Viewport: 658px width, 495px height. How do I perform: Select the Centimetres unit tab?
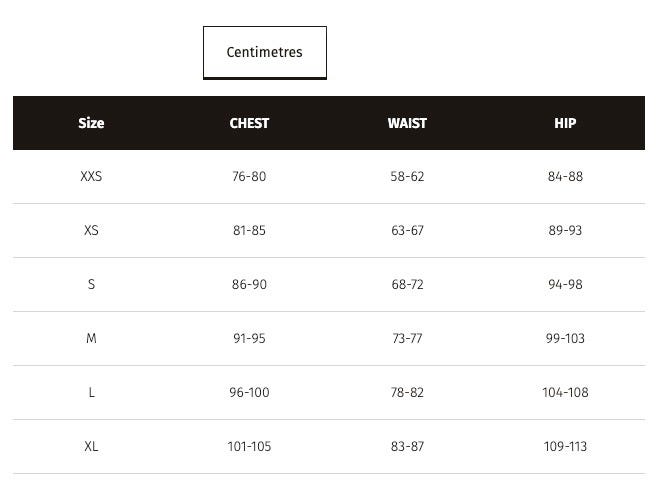point(265,52)
